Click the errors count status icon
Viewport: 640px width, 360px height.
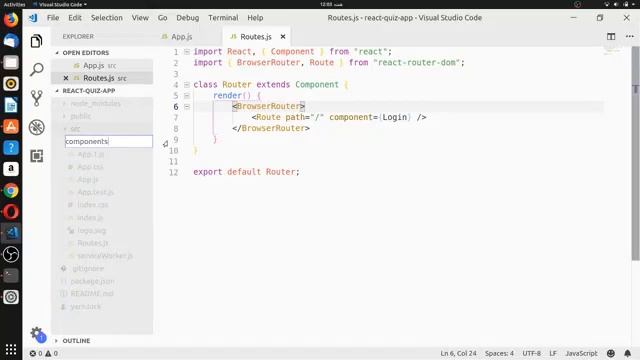click(36, 353)
